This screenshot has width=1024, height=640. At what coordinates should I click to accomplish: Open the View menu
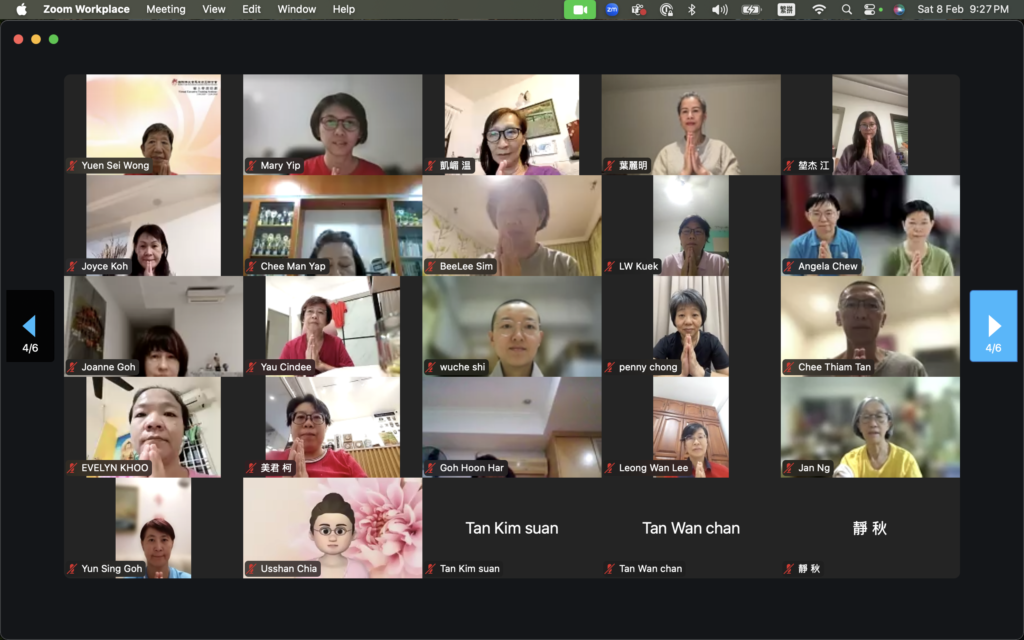click(214, 9)
